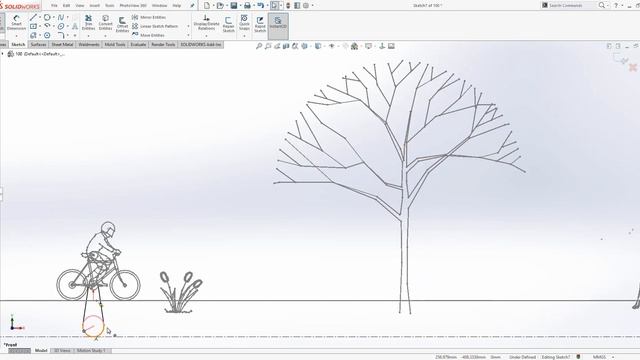The image size is (640, 360).
Task: Toggle the Rapid Sketch button
Action: tap(260, 24)
